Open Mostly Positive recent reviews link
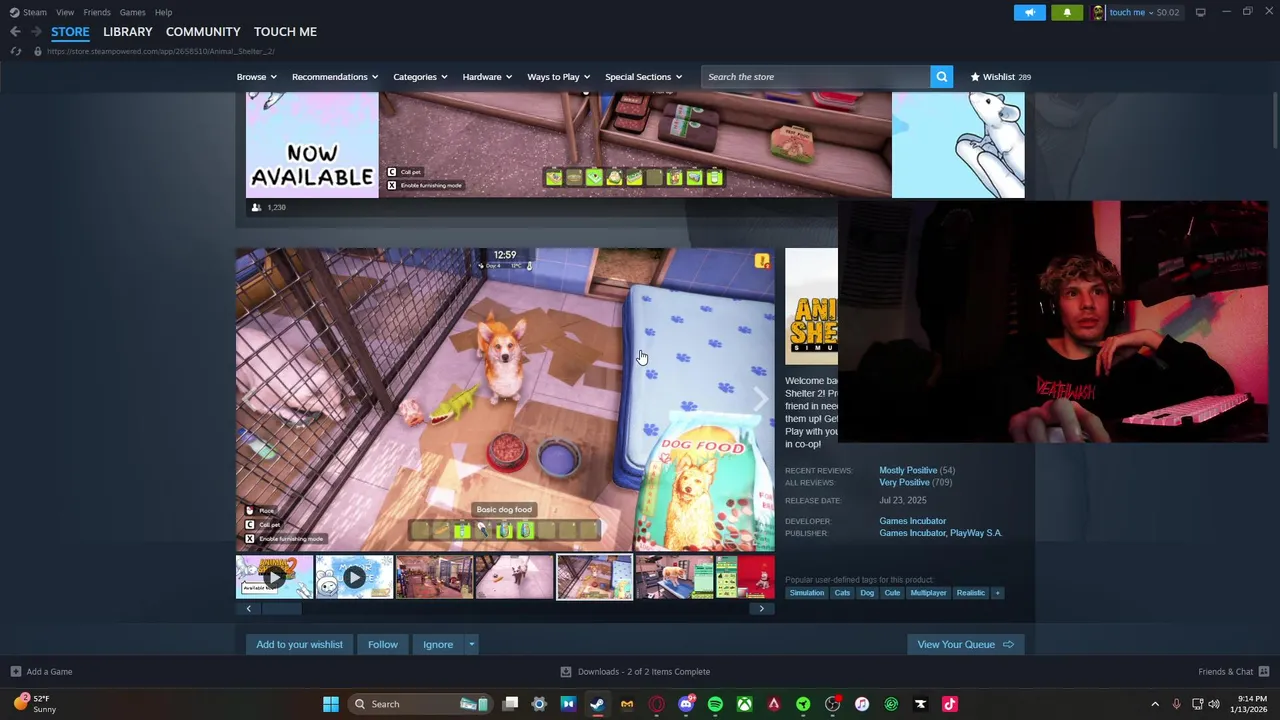Screen dimensions: 1280x720 (908, 471)
